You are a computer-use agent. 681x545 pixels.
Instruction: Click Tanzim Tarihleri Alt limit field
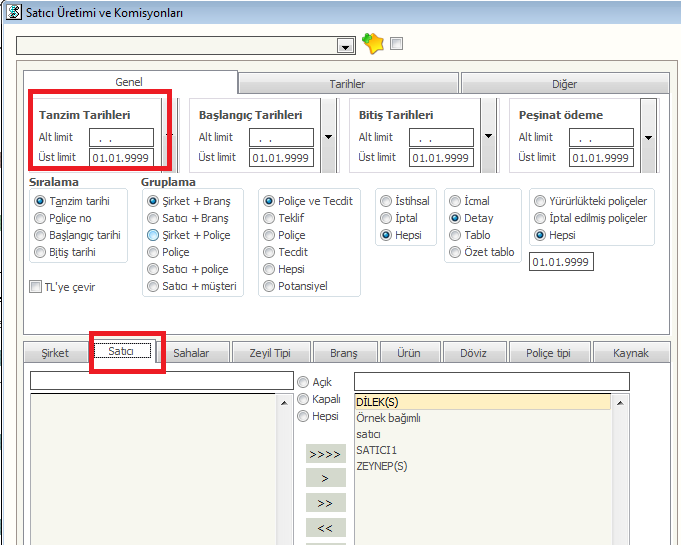click(121, 137)
